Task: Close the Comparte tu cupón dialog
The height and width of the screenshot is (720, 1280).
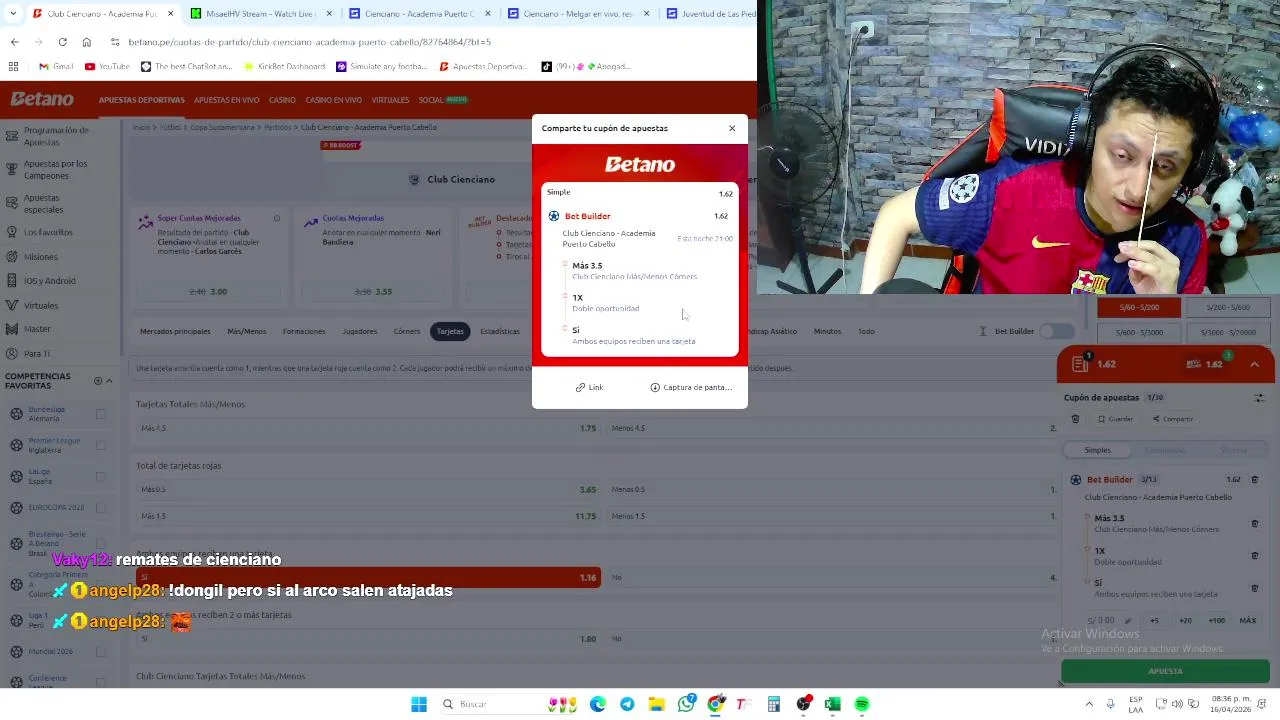Action: [x=732, y=128]
